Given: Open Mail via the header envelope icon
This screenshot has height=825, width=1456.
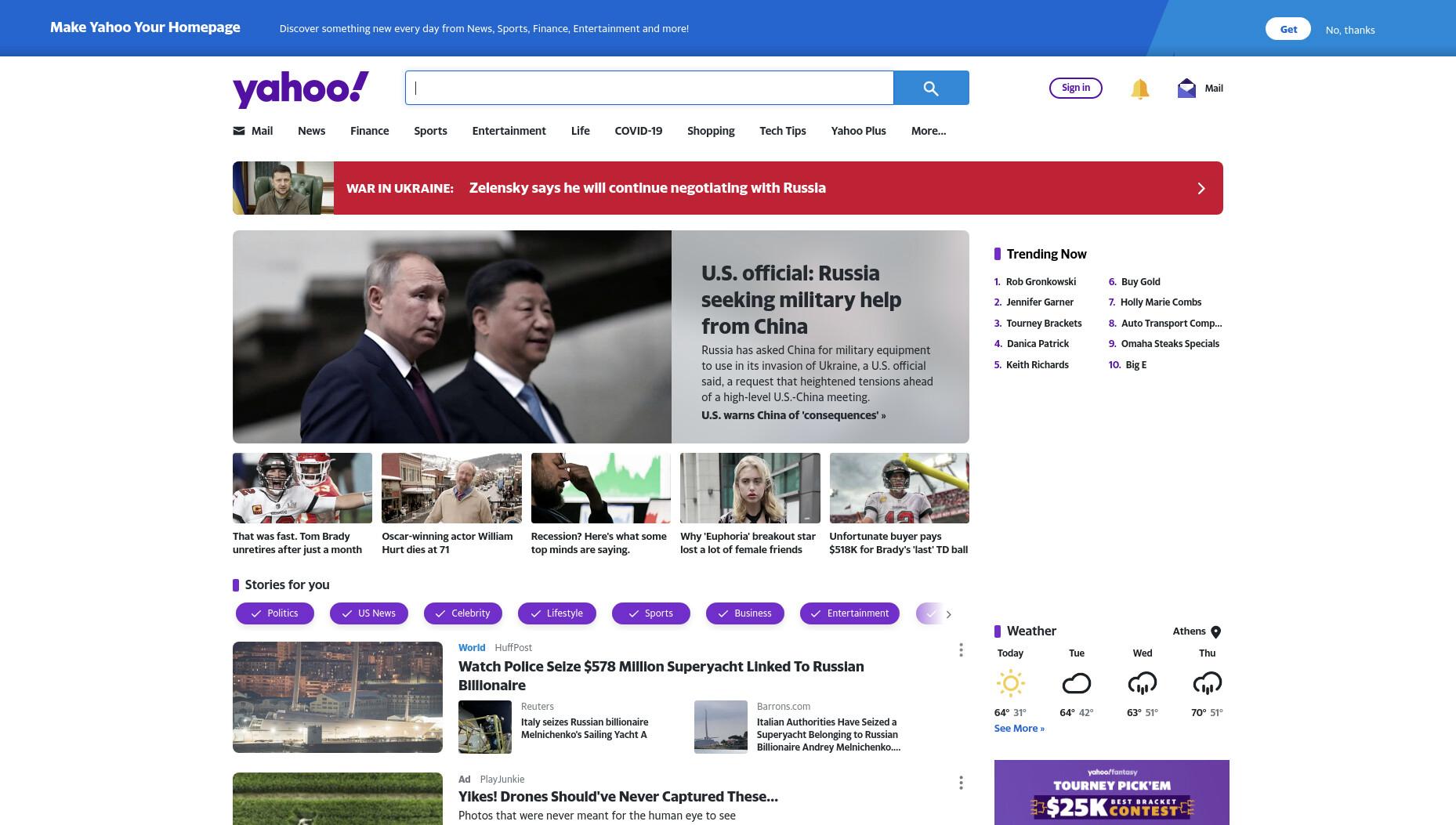Looking at the screenshot, I should point(1186,88).
